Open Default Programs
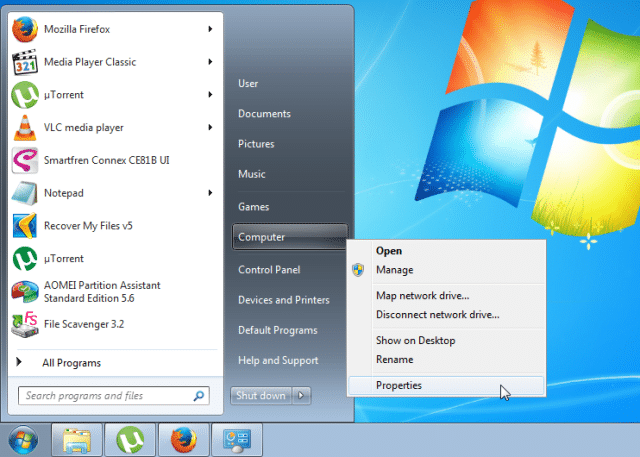The image size is (640, 457). pyautogui.click(x=278, y=330)
